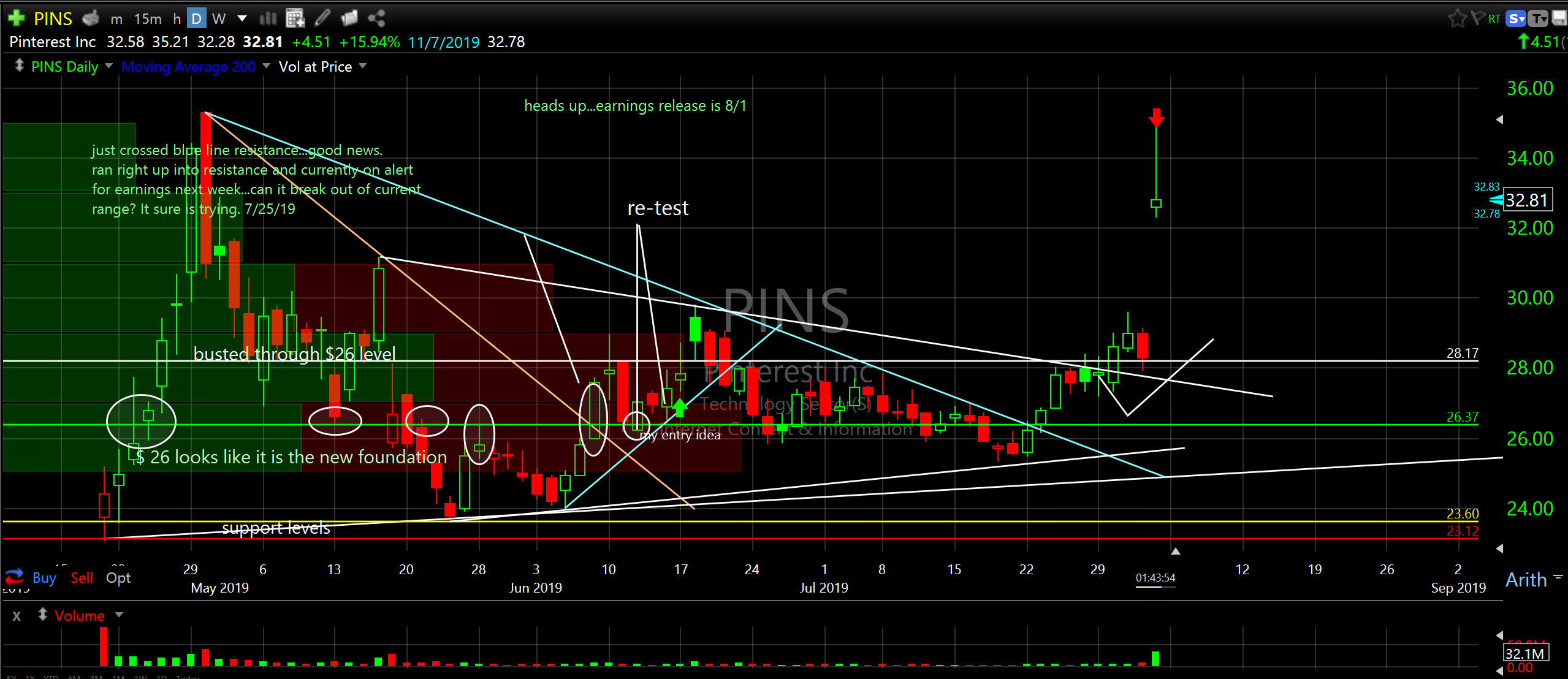This screenshot has height=679, width=1568.
Task: Click the red Sell link
Action: 82,578
